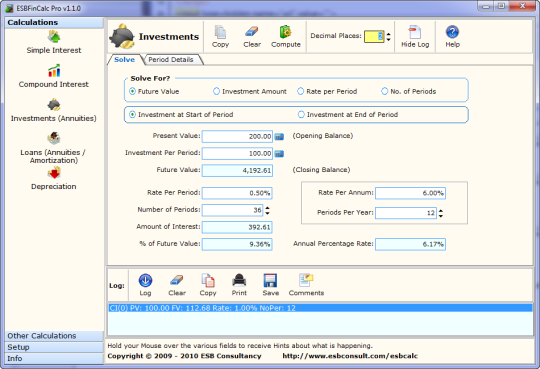The image size is (540, 369).
Task: Open calculator beside Present Value field
Action: coord(279,137)
